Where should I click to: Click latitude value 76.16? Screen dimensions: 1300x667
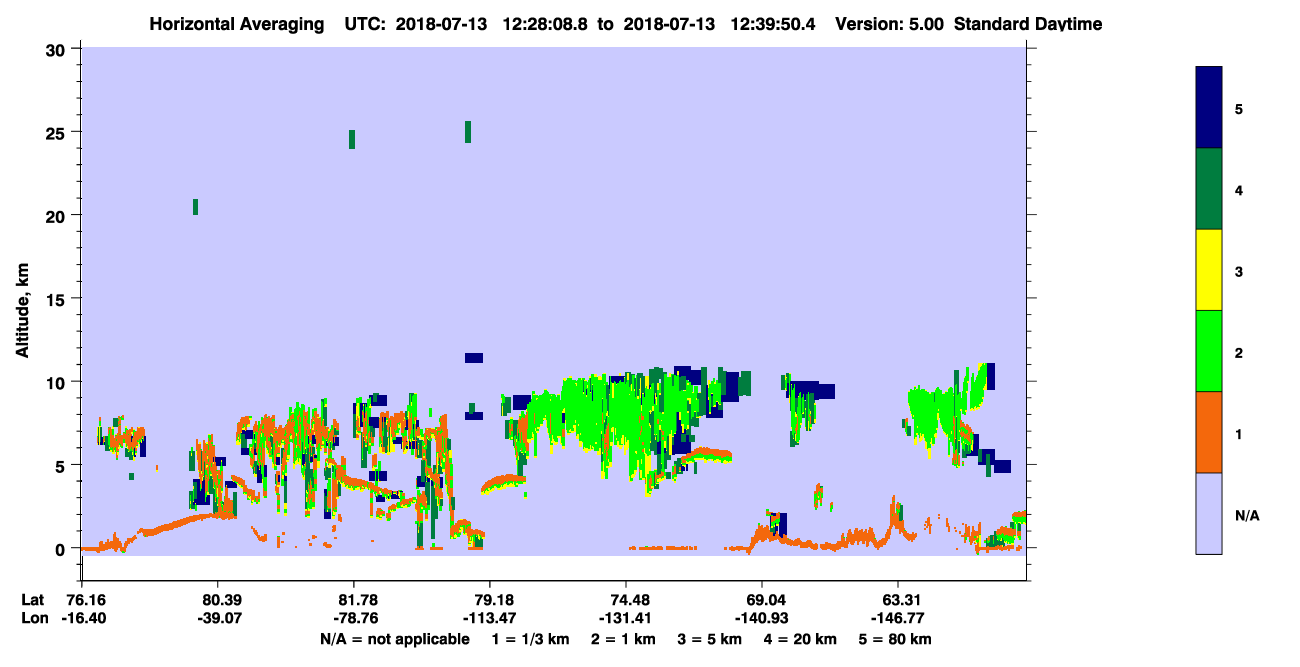(x=85, y=600)
